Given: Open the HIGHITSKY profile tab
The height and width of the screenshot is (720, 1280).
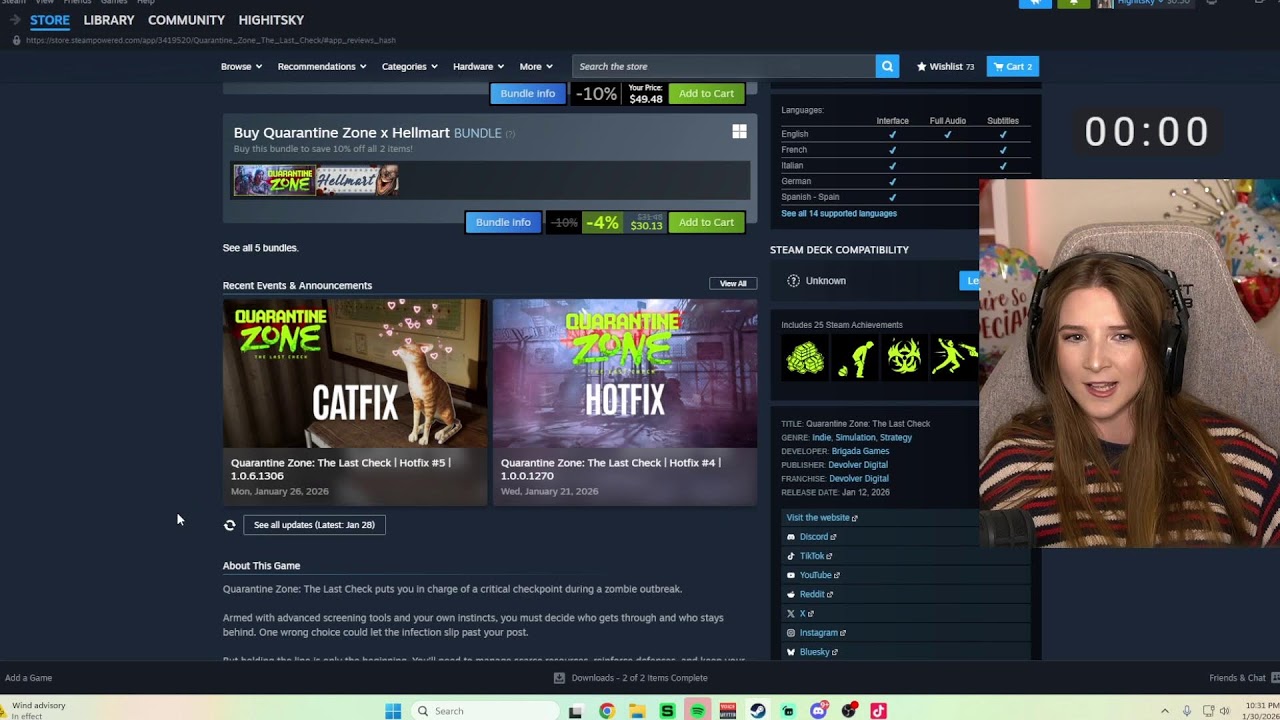Looking at the screenshot, I should click(271, 20).
